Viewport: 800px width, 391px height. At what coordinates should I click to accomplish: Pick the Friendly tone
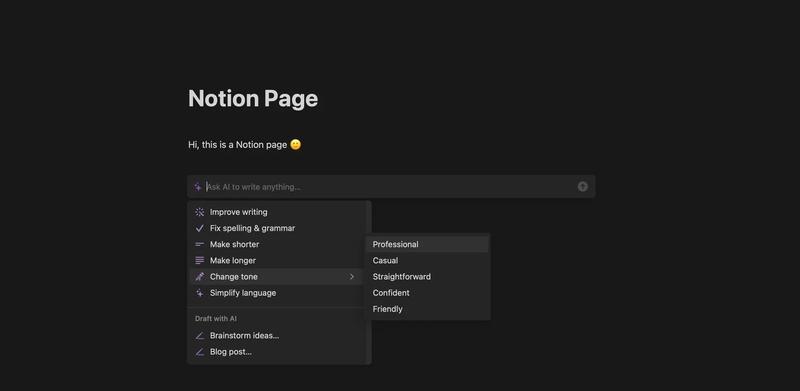pos(427,309)
